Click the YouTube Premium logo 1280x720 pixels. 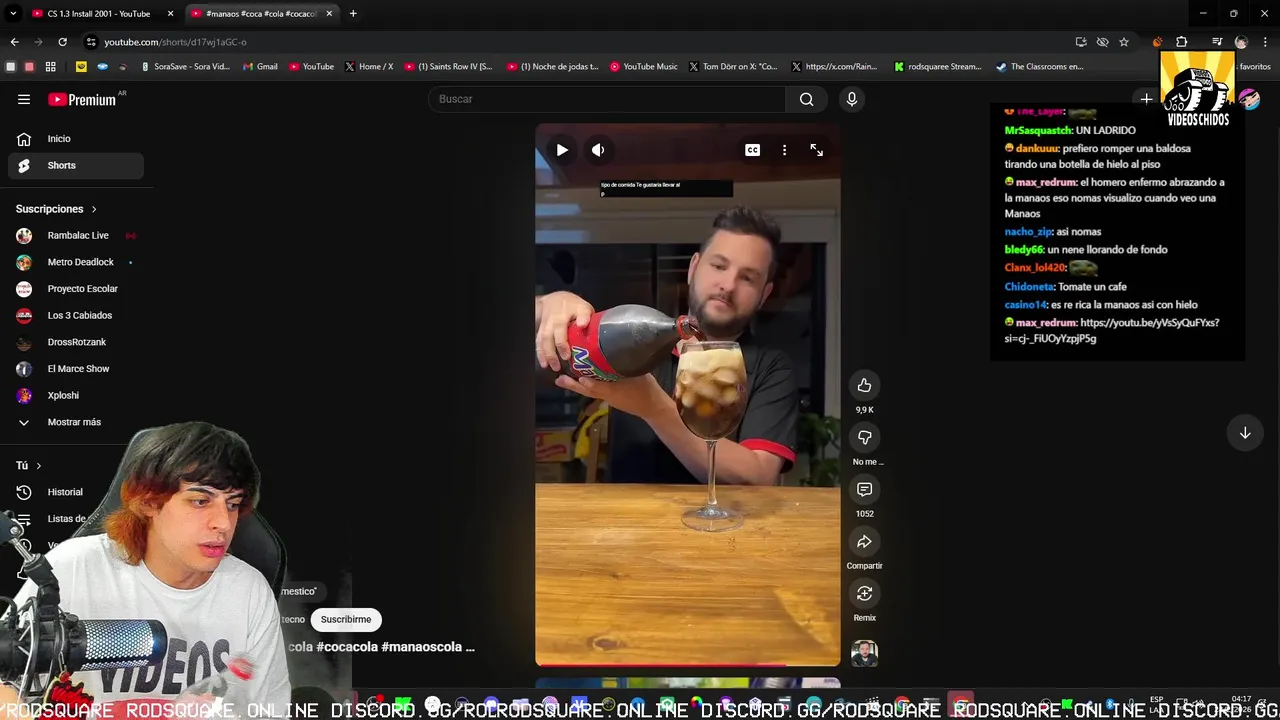(82, 99)
